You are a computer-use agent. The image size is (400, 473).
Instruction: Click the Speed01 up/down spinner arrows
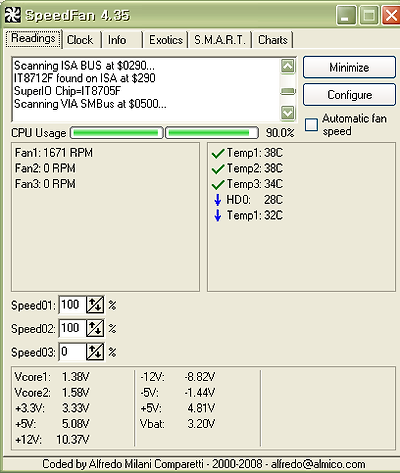click(x=95, y=305)
